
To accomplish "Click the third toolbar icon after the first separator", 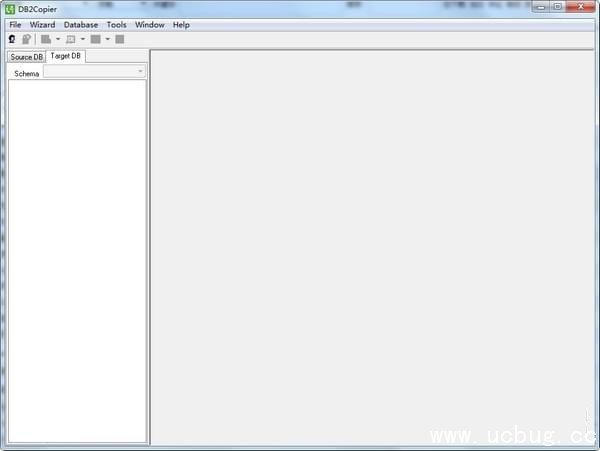I will pos(46,39).
